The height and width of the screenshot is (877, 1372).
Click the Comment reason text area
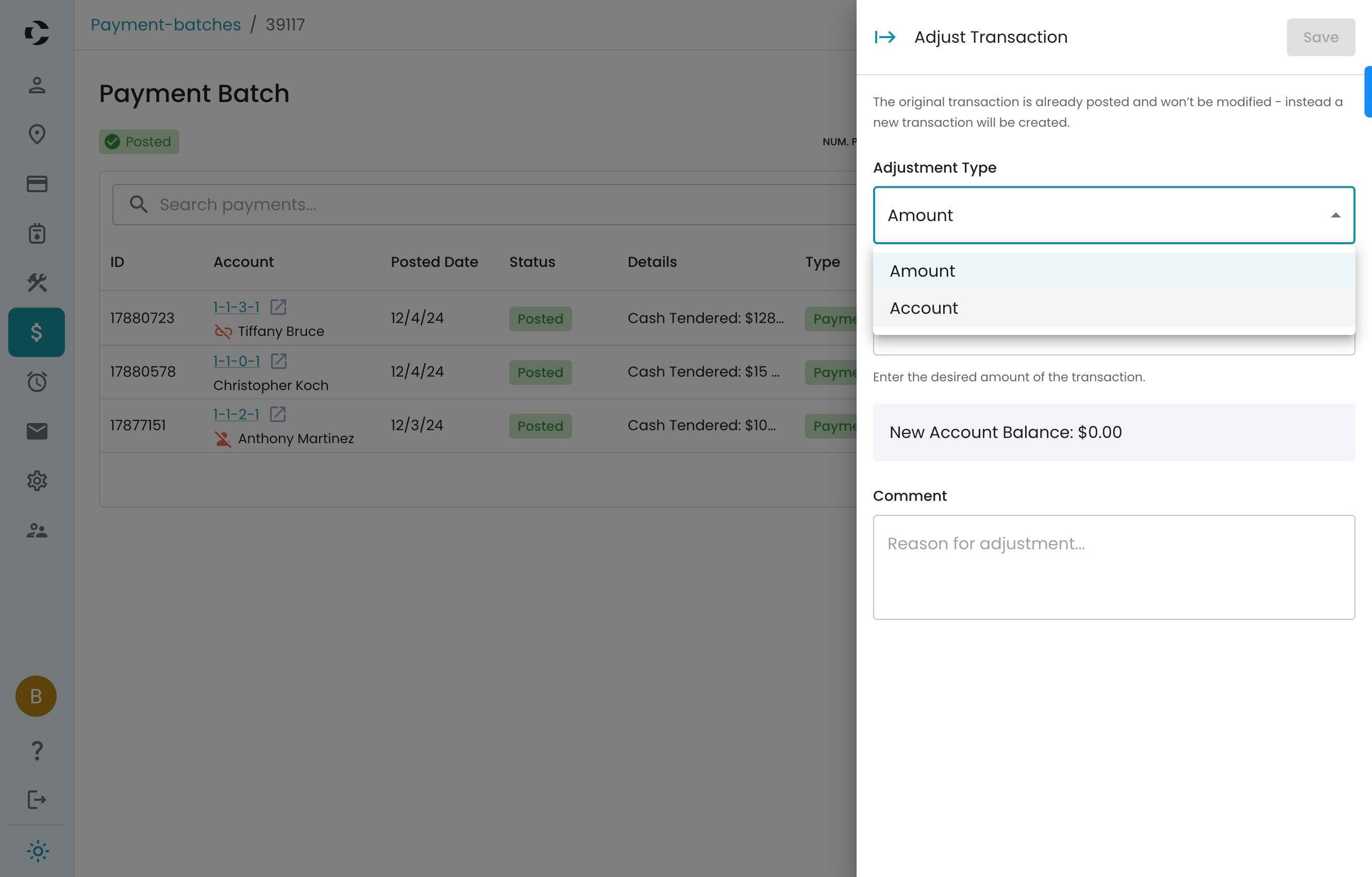(x=1113, y=567)
